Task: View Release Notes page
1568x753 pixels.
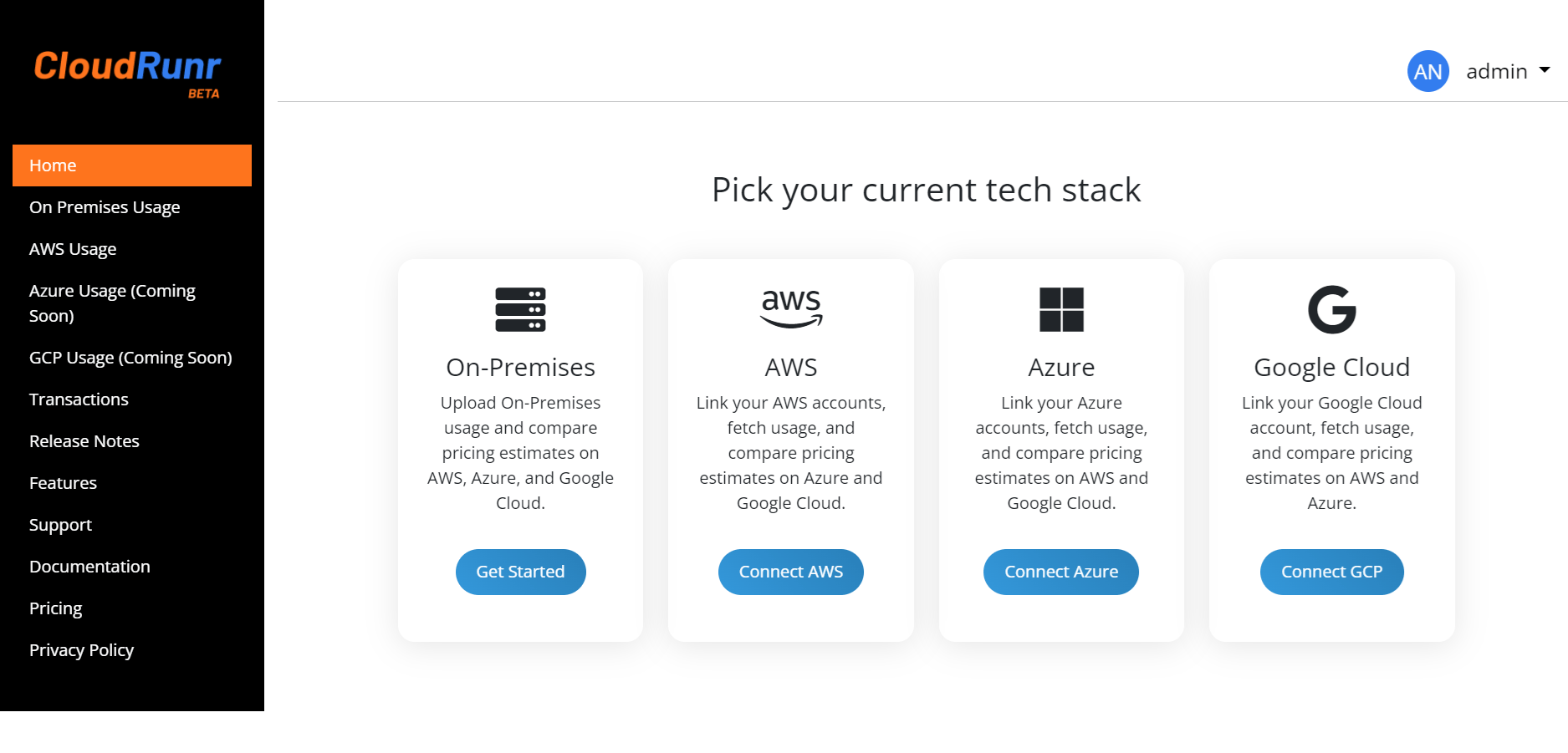Action: 84,441
